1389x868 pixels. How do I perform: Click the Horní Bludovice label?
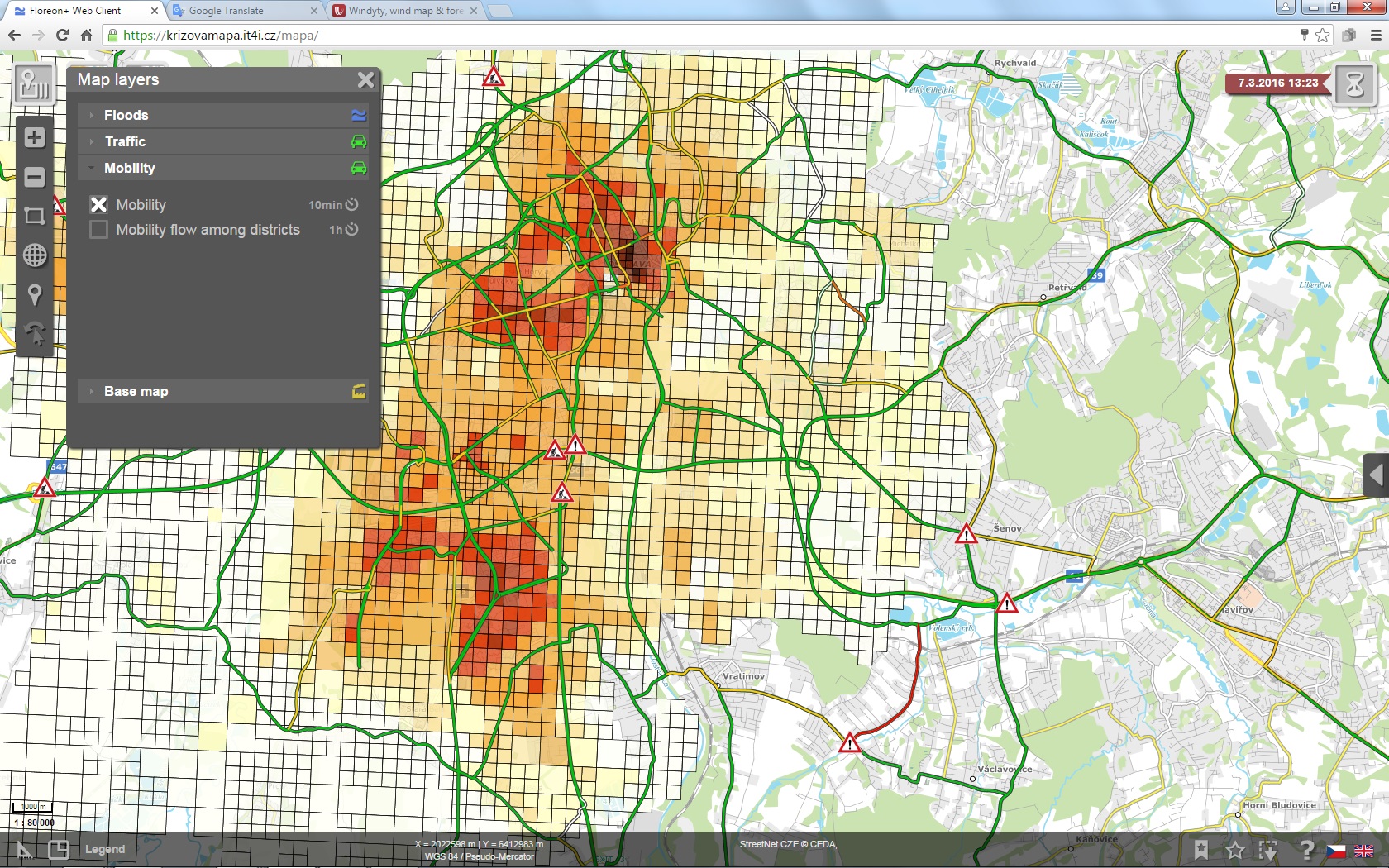(1279, 805)
